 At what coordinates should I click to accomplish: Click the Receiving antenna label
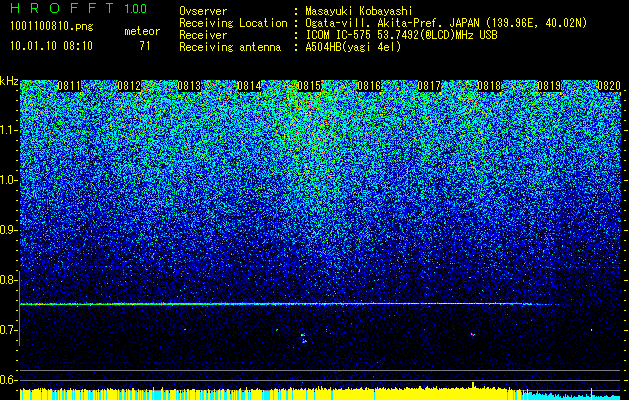click(x=230, y=47)
